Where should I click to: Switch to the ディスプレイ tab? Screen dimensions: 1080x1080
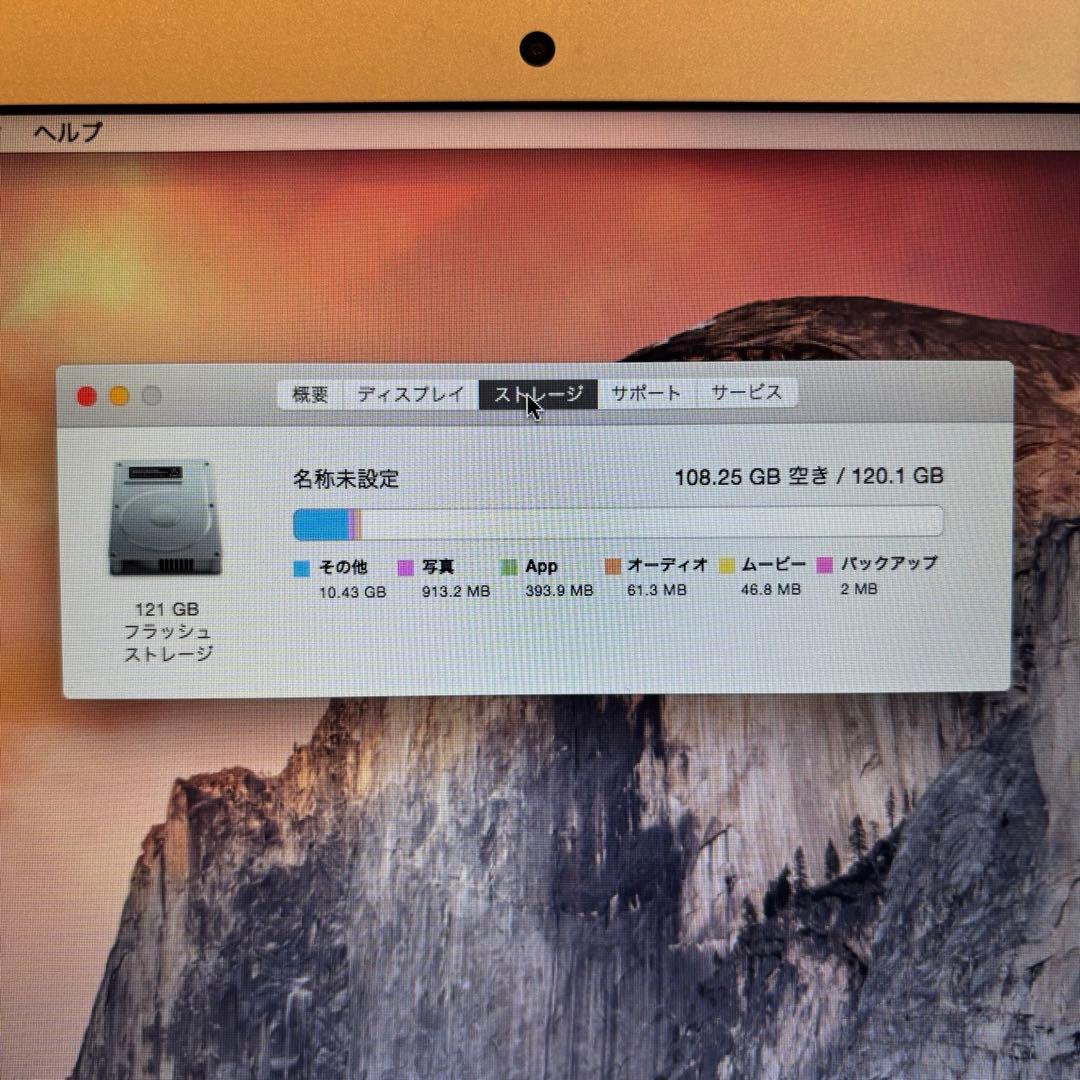[x=409, y=393]
